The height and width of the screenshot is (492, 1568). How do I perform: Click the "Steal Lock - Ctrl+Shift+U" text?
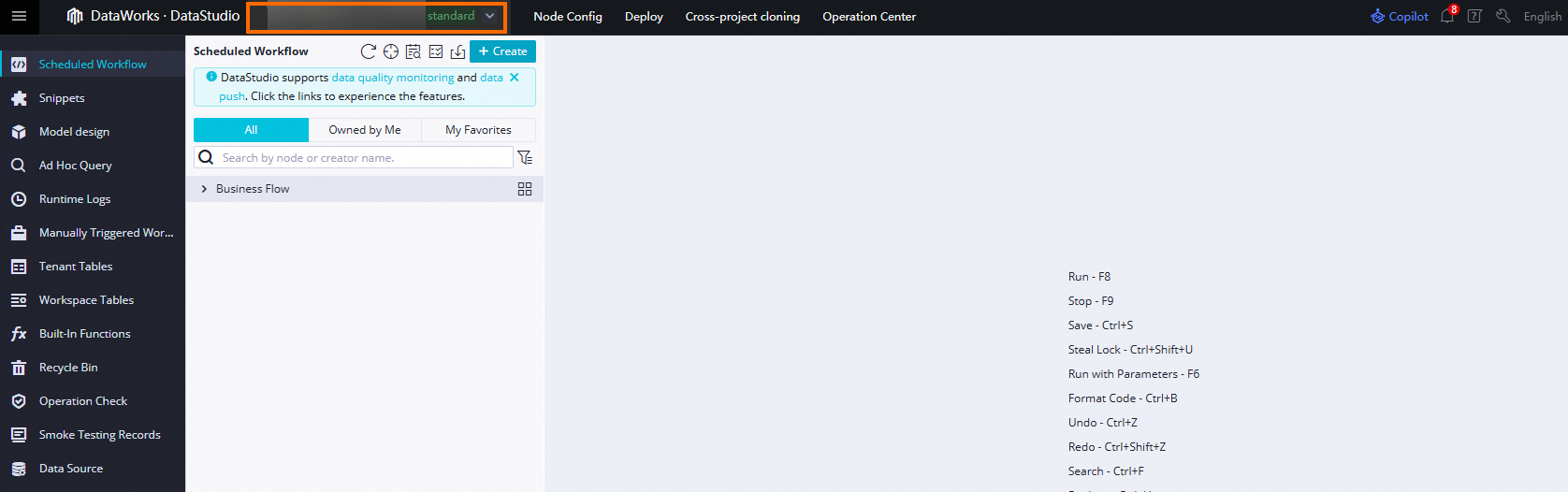(1130, 350)
